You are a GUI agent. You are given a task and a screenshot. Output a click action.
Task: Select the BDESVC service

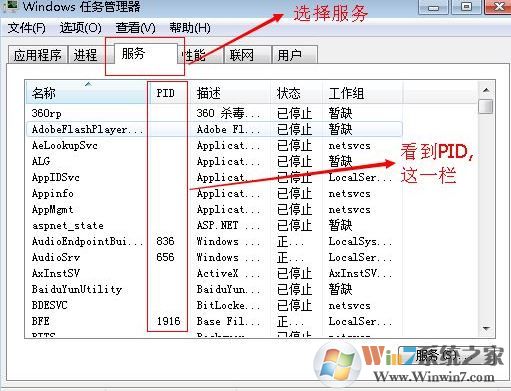click(49, 305)
